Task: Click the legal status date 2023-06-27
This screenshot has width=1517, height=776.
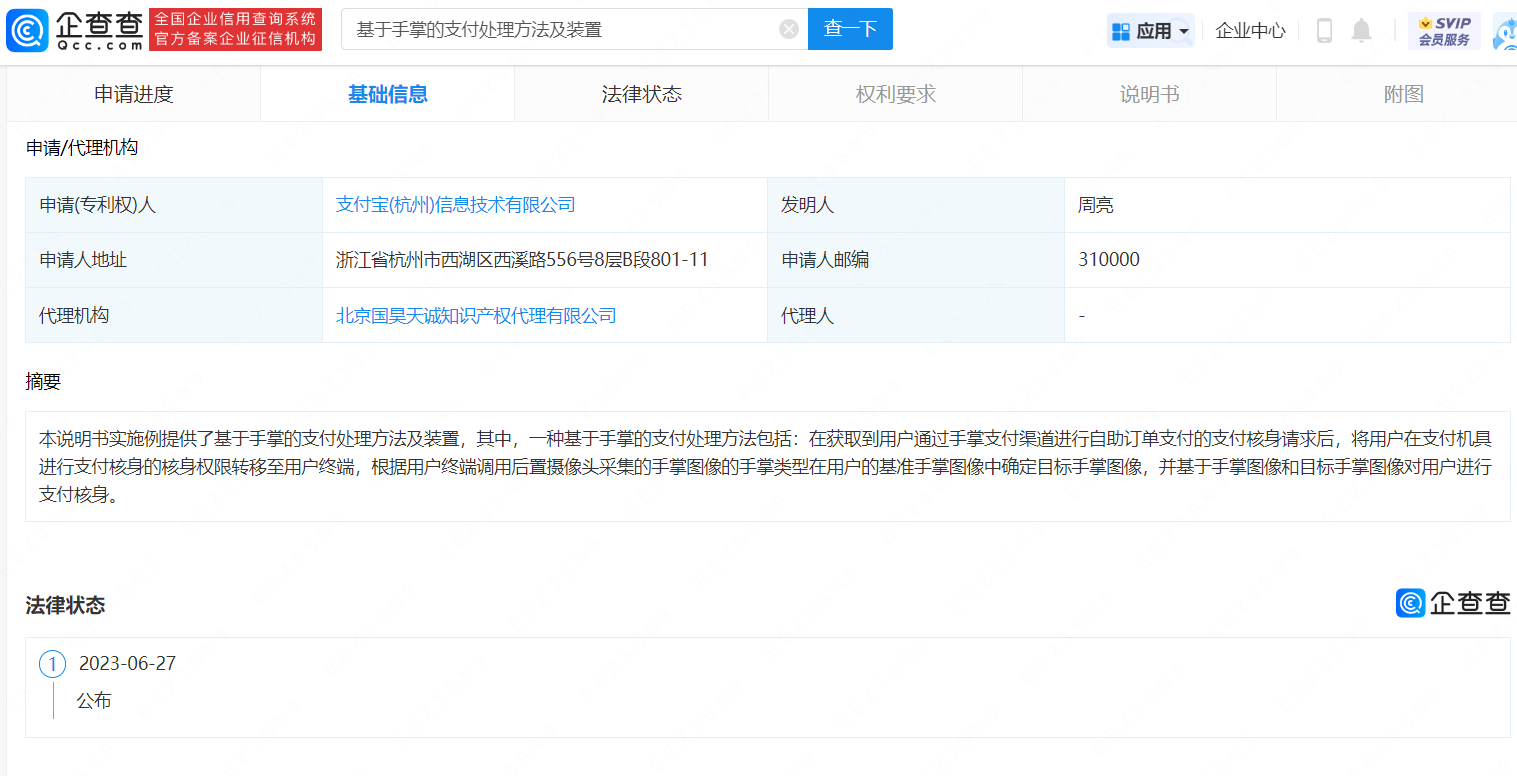Action: (x=127, y=664)
